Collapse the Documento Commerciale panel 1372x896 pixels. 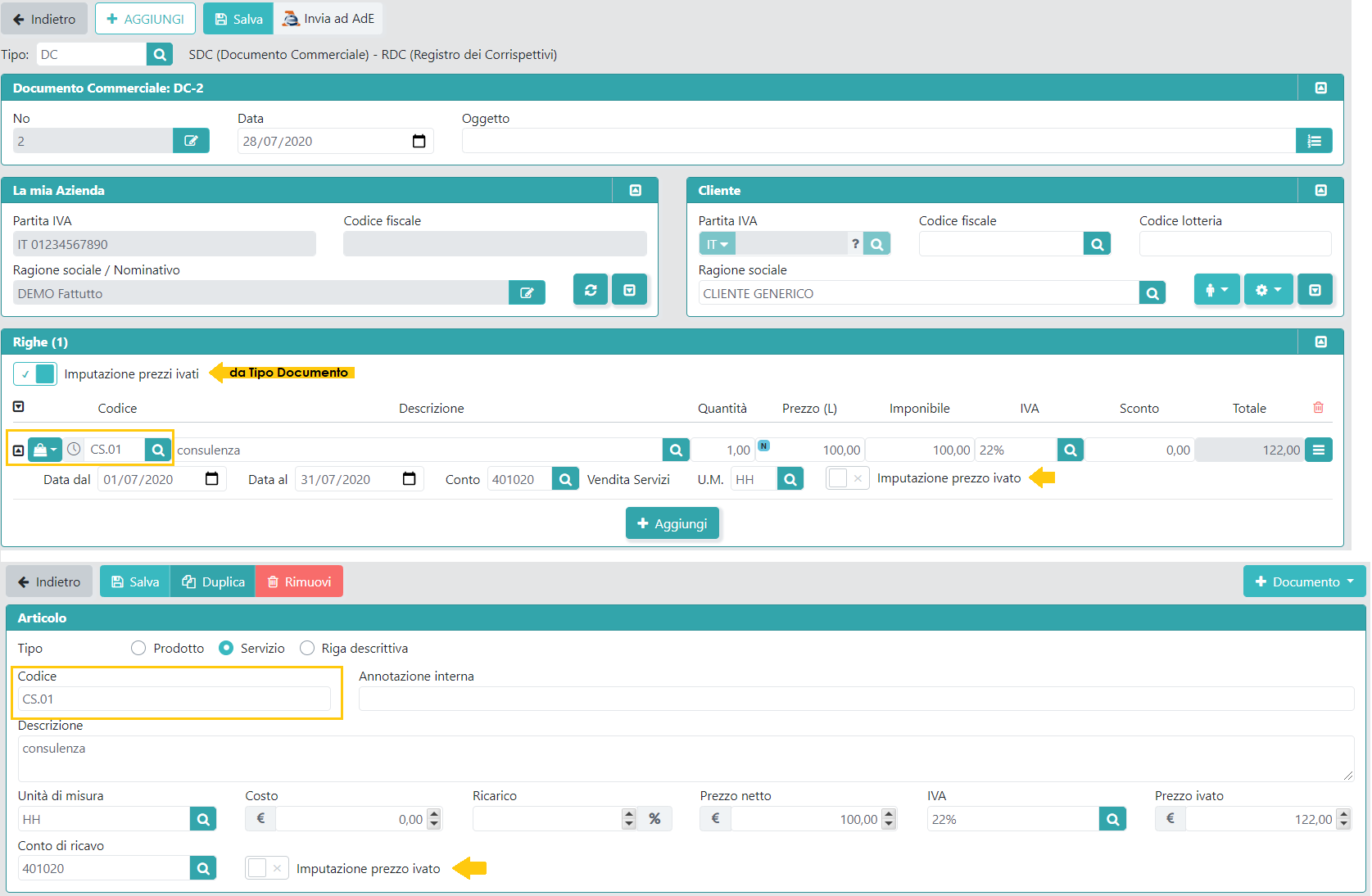tap(1320, 88)
